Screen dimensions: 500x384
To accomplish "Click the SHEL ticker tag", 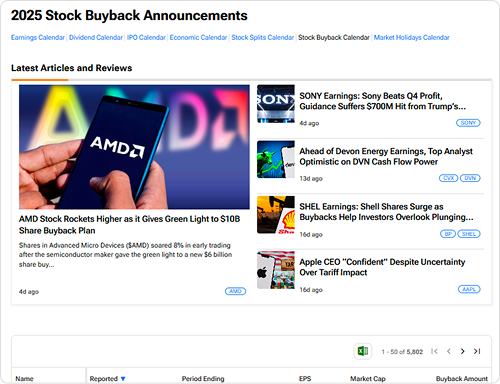I will tap(469, 234).
